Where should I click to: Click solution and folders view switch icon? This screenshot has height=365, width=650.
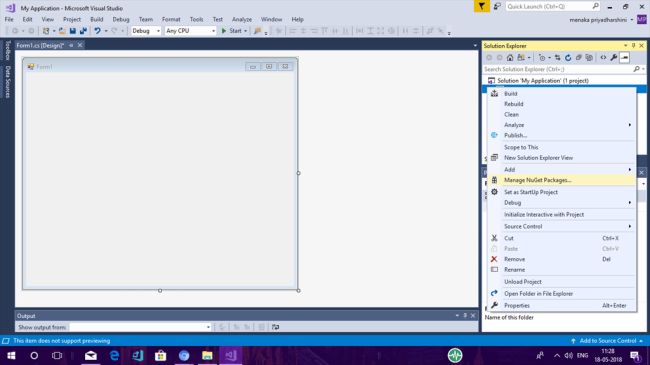point(521,58)
